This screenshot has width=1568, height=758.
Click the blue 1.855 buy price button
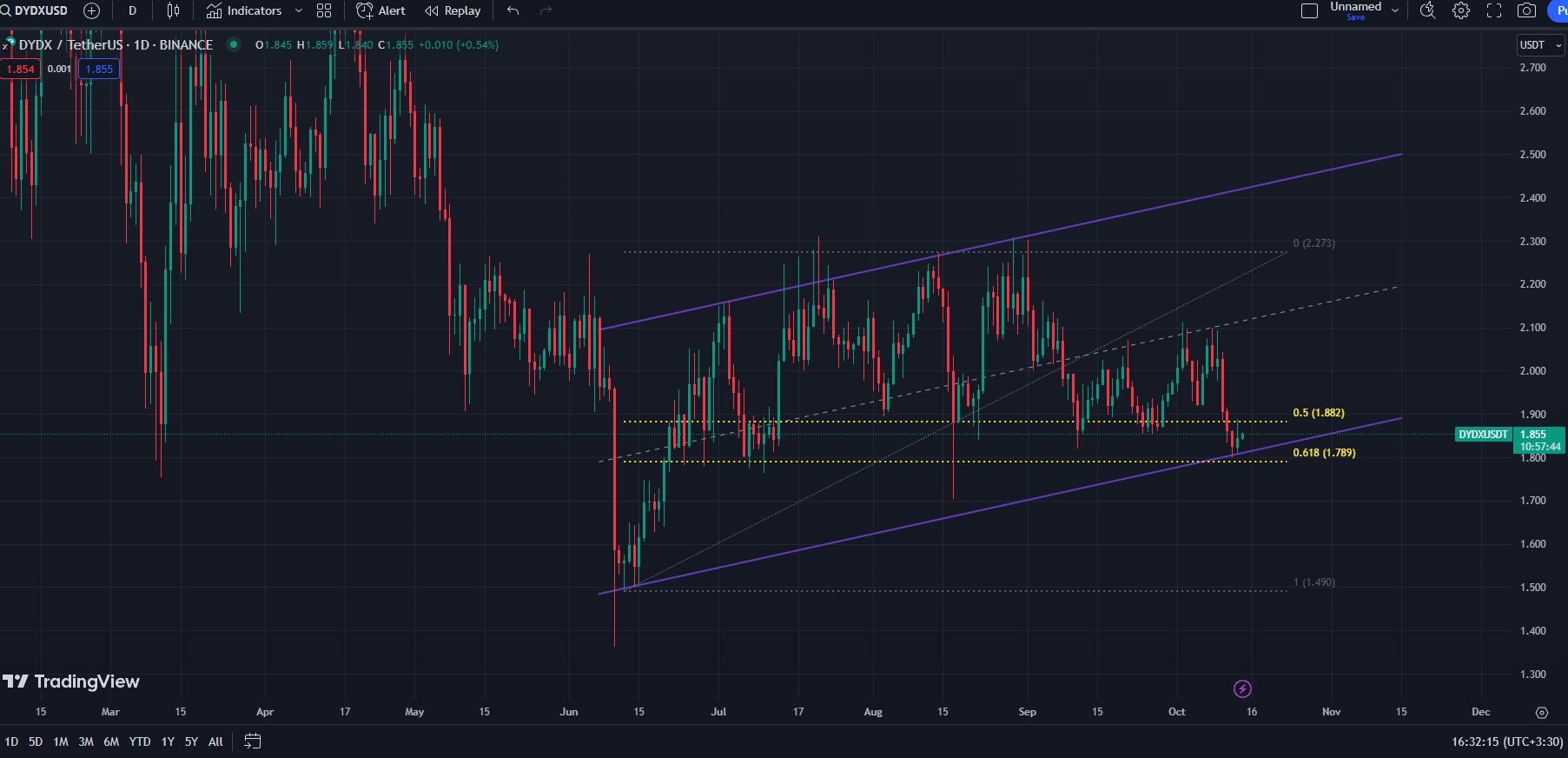click(x=99, y=69)
